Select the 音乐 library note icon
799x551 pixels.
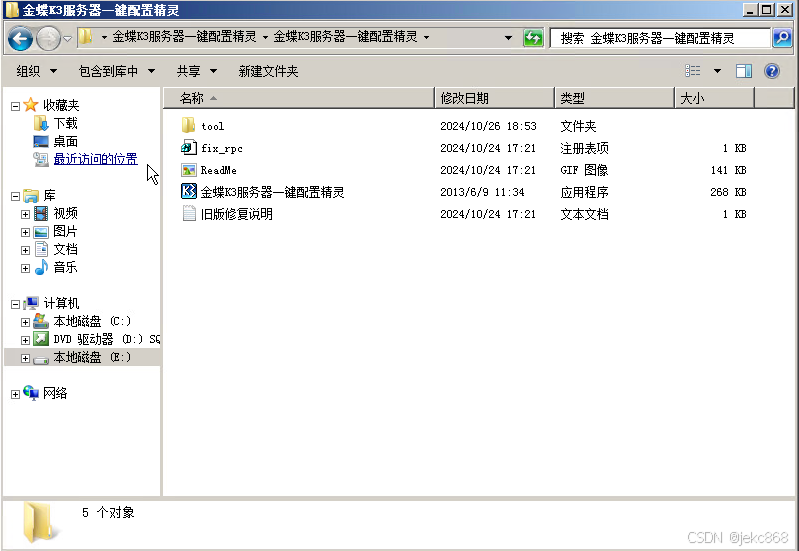coord(41,267)
